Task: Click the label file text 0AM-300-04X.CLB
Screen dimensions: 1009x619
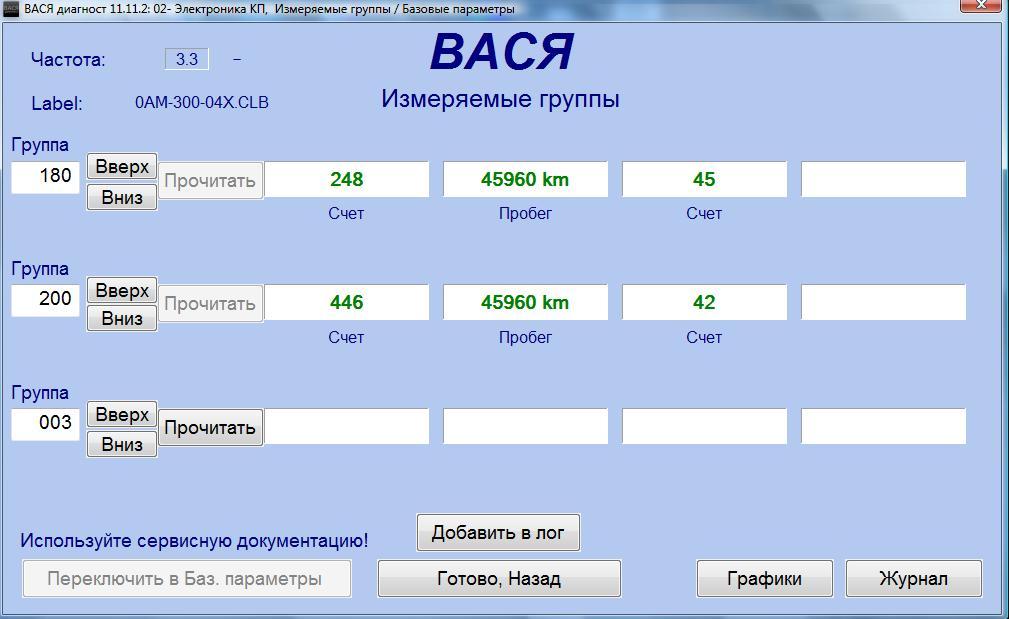Action: [201, 102]
